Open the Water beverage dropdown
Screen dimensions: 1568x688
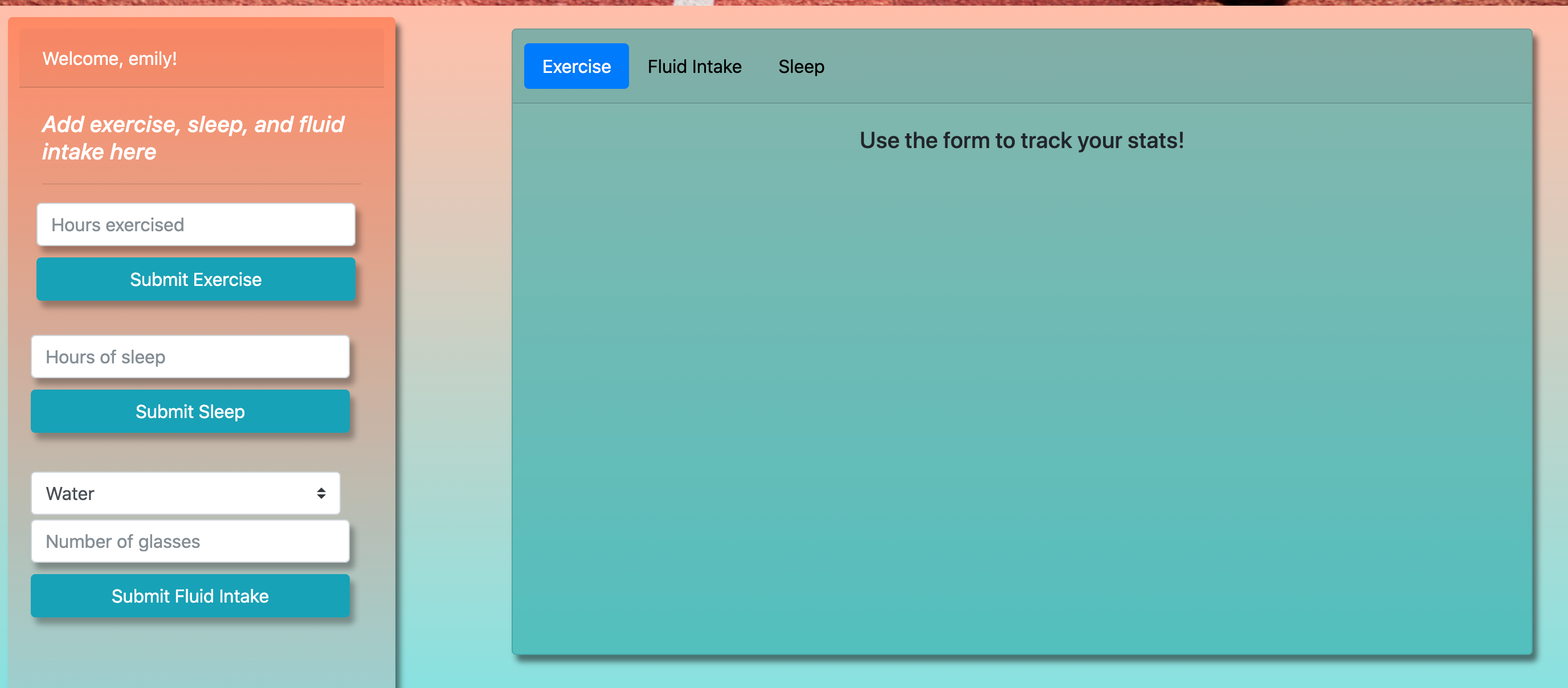coord(186,493)
